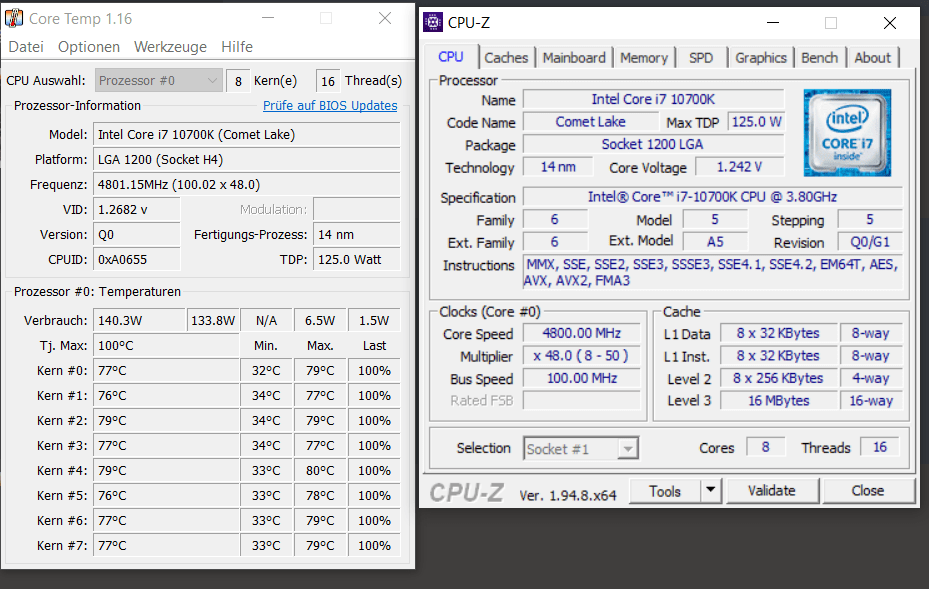Click the Kern #4 max temperature 80°C
This screenshot has height=589, width=929.
pyautogui.click(x=321, y=470)
